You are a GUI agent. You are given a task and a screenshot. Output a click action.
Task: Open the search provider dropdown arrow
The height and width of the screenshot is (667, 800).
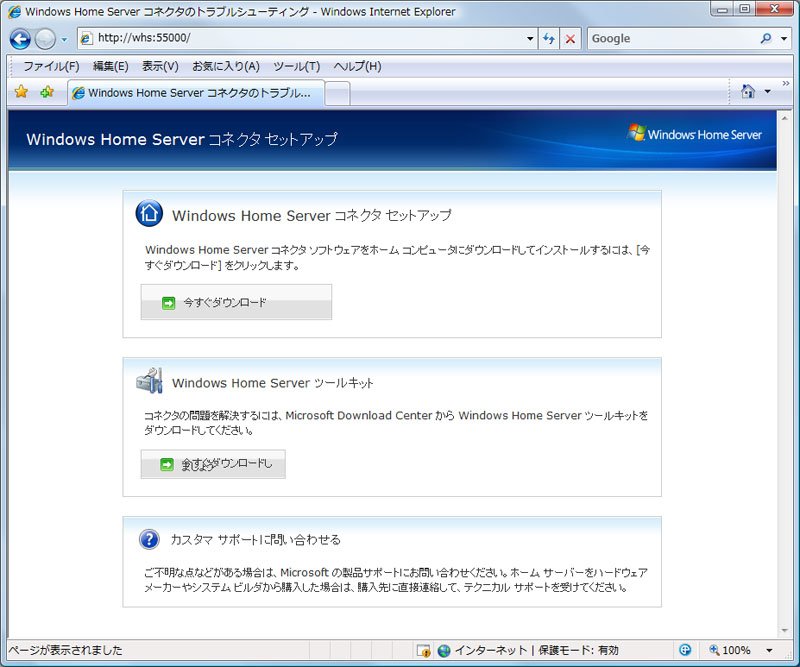pyautogui.click(x=784, y=39)
